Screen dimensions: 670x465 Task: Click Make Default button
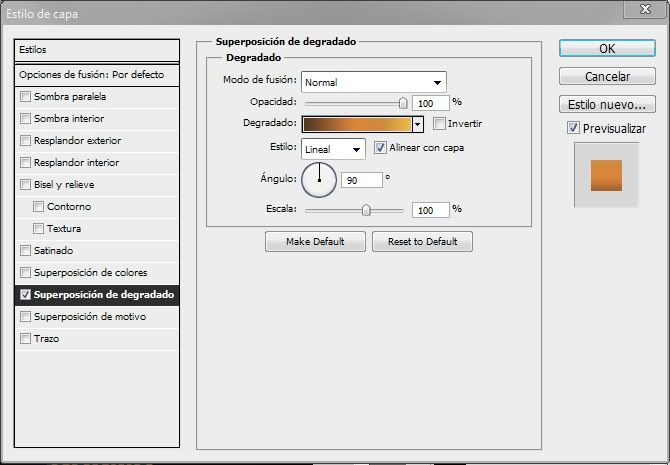[x=315, y=242]
